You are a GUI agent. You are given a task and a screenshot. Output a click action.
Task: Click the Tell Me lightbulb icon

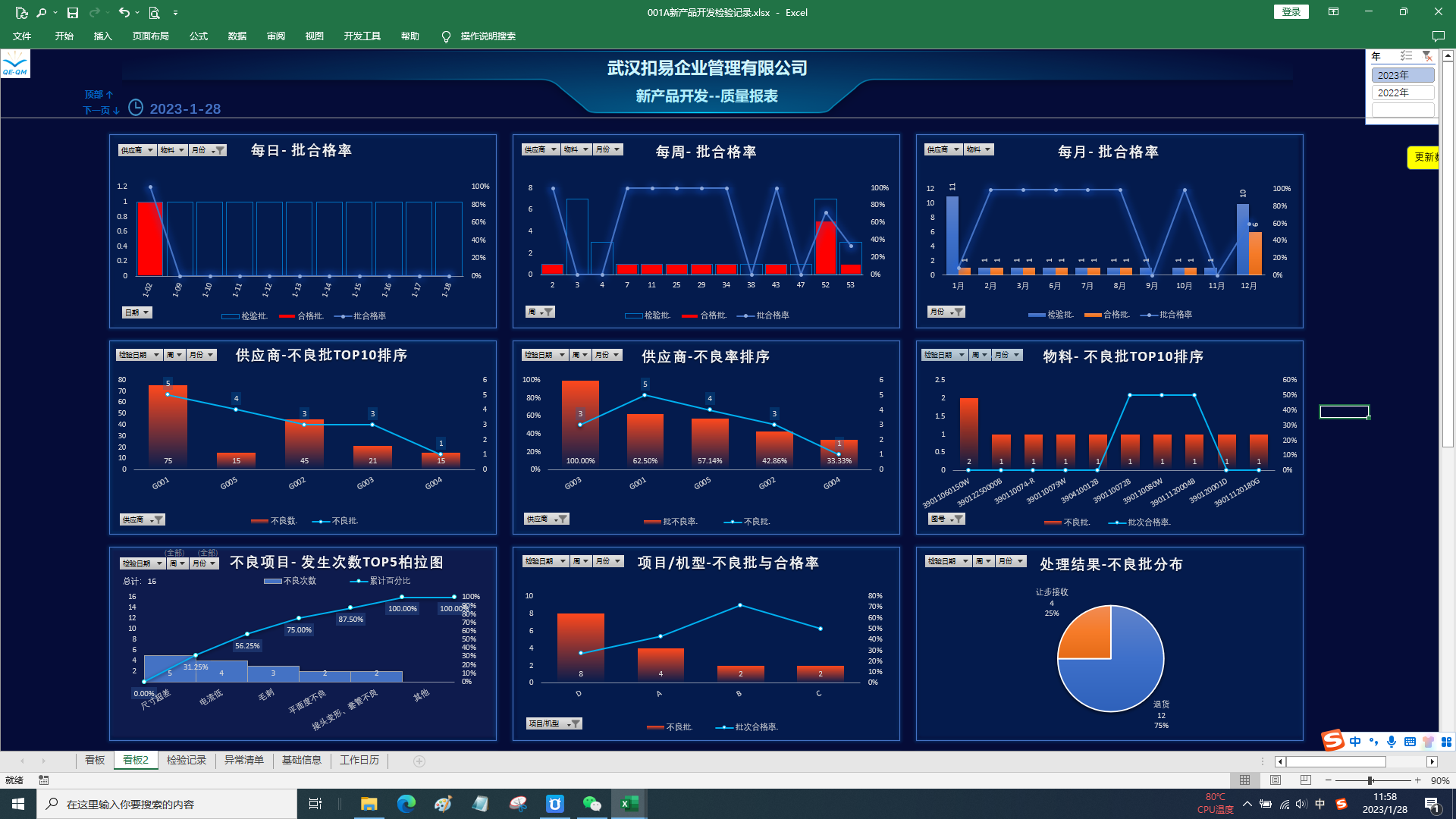coord(446,36)
